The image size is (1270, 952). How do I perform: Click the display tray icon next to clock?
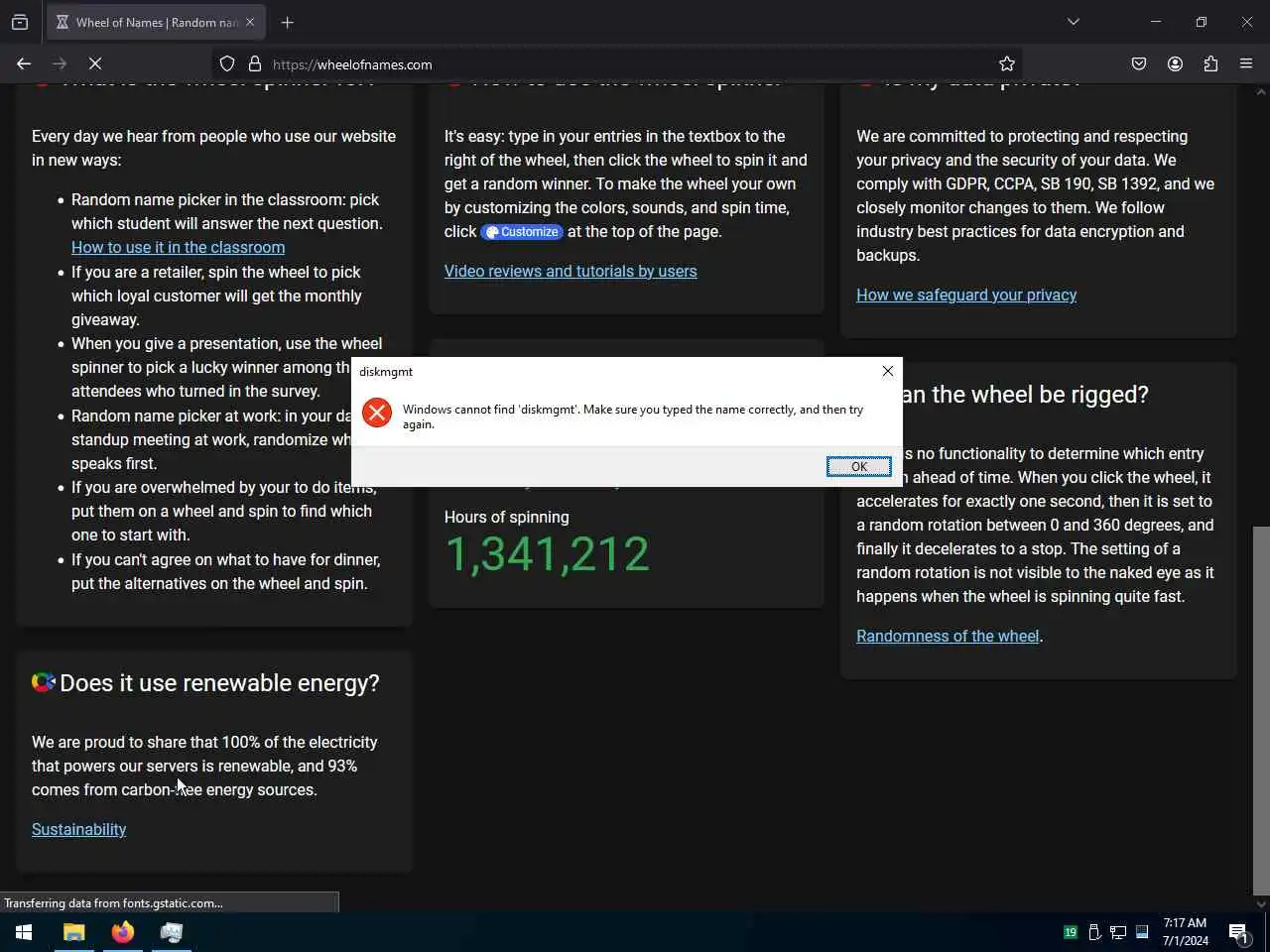1142,932
